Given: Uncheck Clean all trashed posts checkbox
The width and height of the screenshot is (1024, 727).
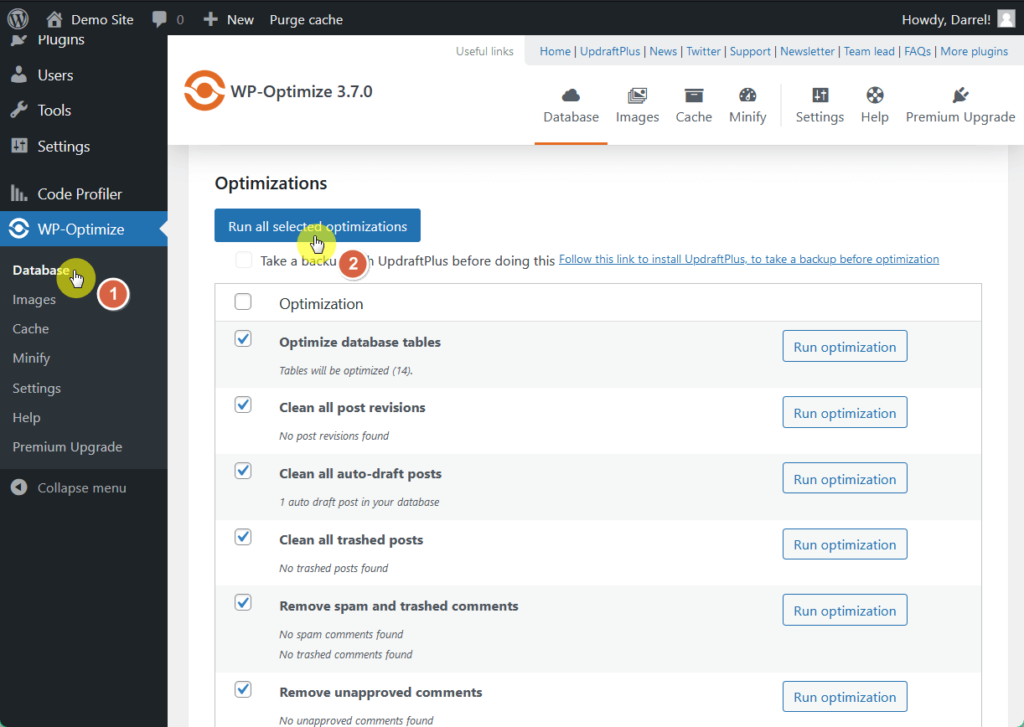Looking at the screenshot, I should [243, 537].
